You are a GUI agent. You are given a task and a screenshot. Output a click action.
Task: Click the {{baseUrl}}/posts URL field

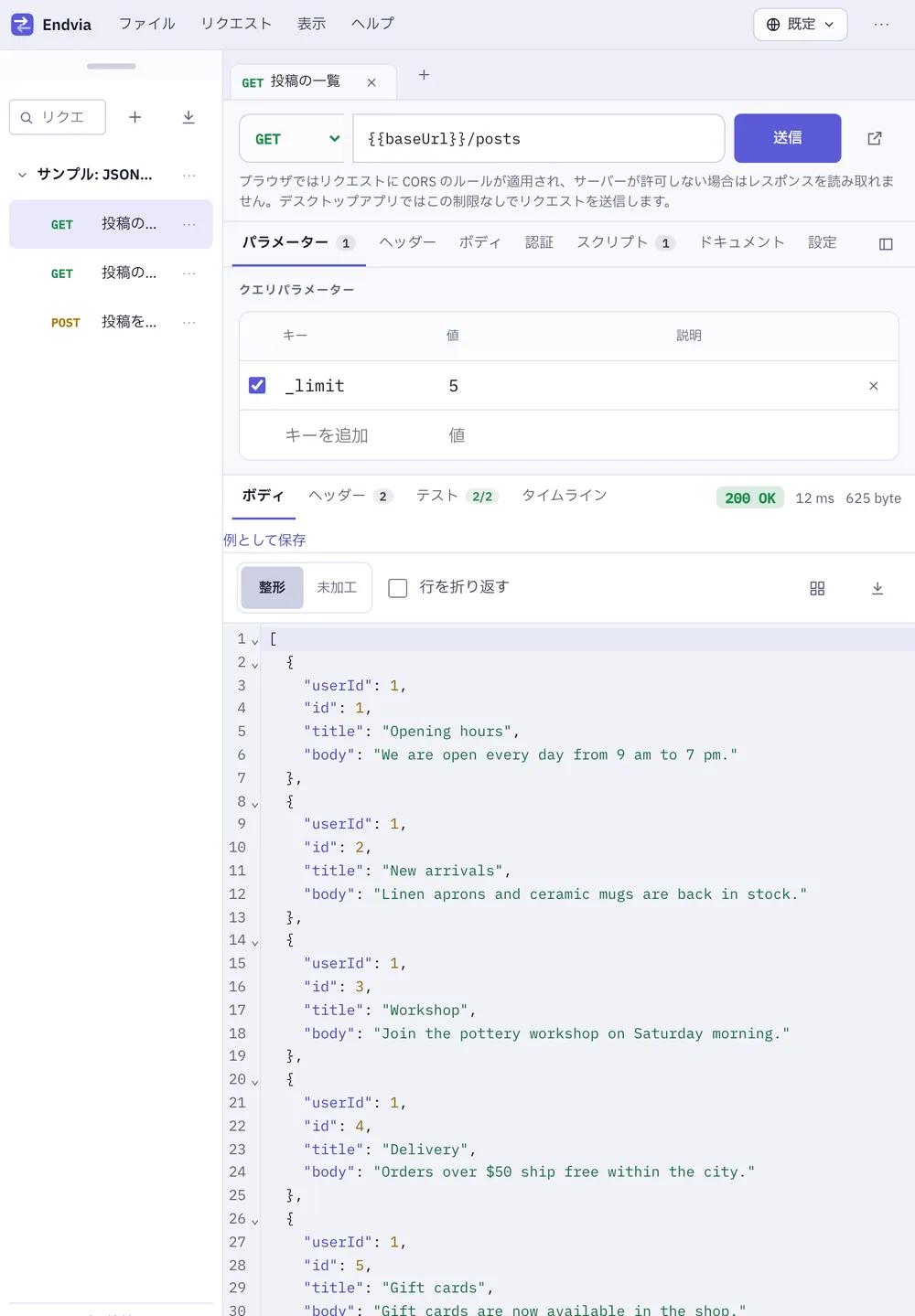pyautogui.click(x=539, y=139)
